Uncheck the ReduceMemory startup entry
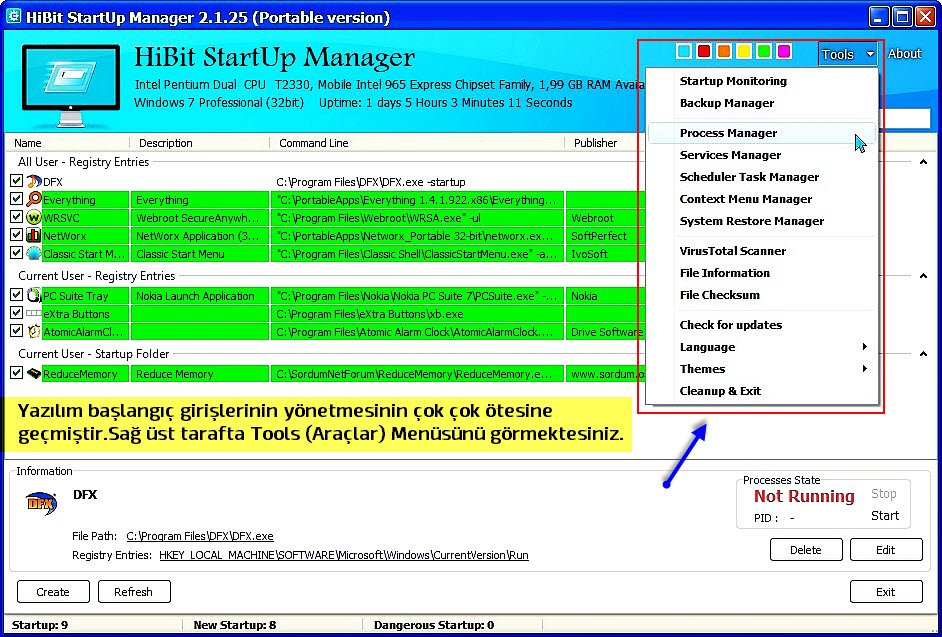The image size is (942, 637). (16, 373)
